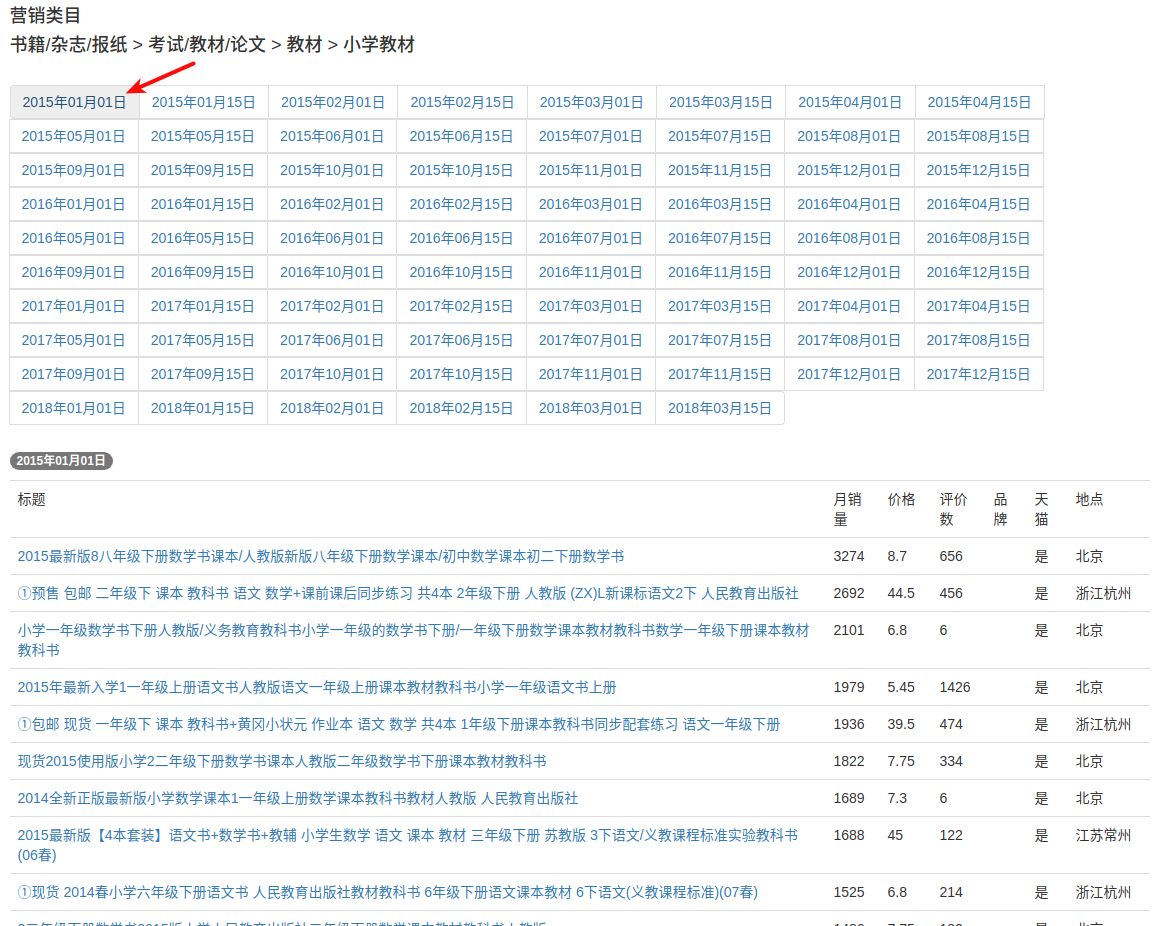The image size is (1157, 926).
Task: Switch to the 2018年01月01日 date tab
Action: coord(74,408)
